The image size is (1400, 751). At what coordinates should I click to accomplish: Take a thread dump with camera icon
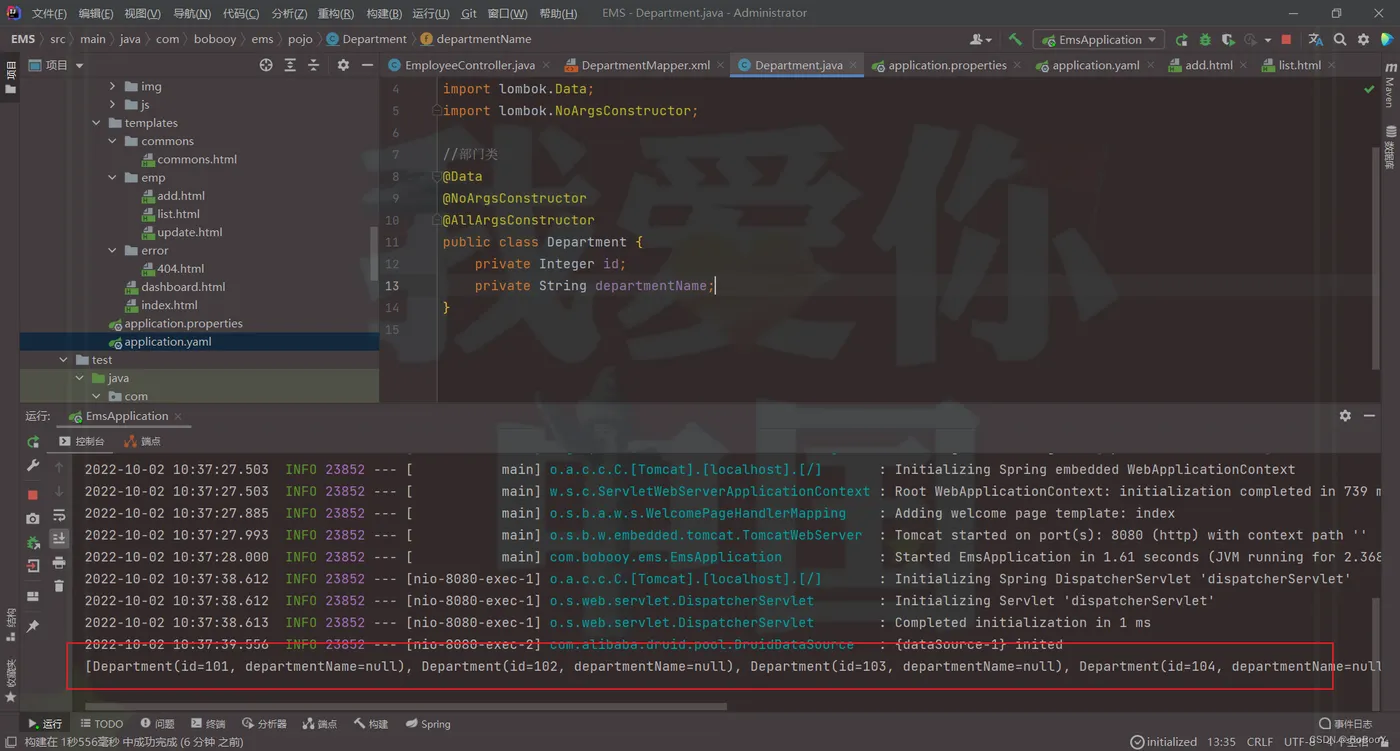pyautogui.click(x=33, y=518)
